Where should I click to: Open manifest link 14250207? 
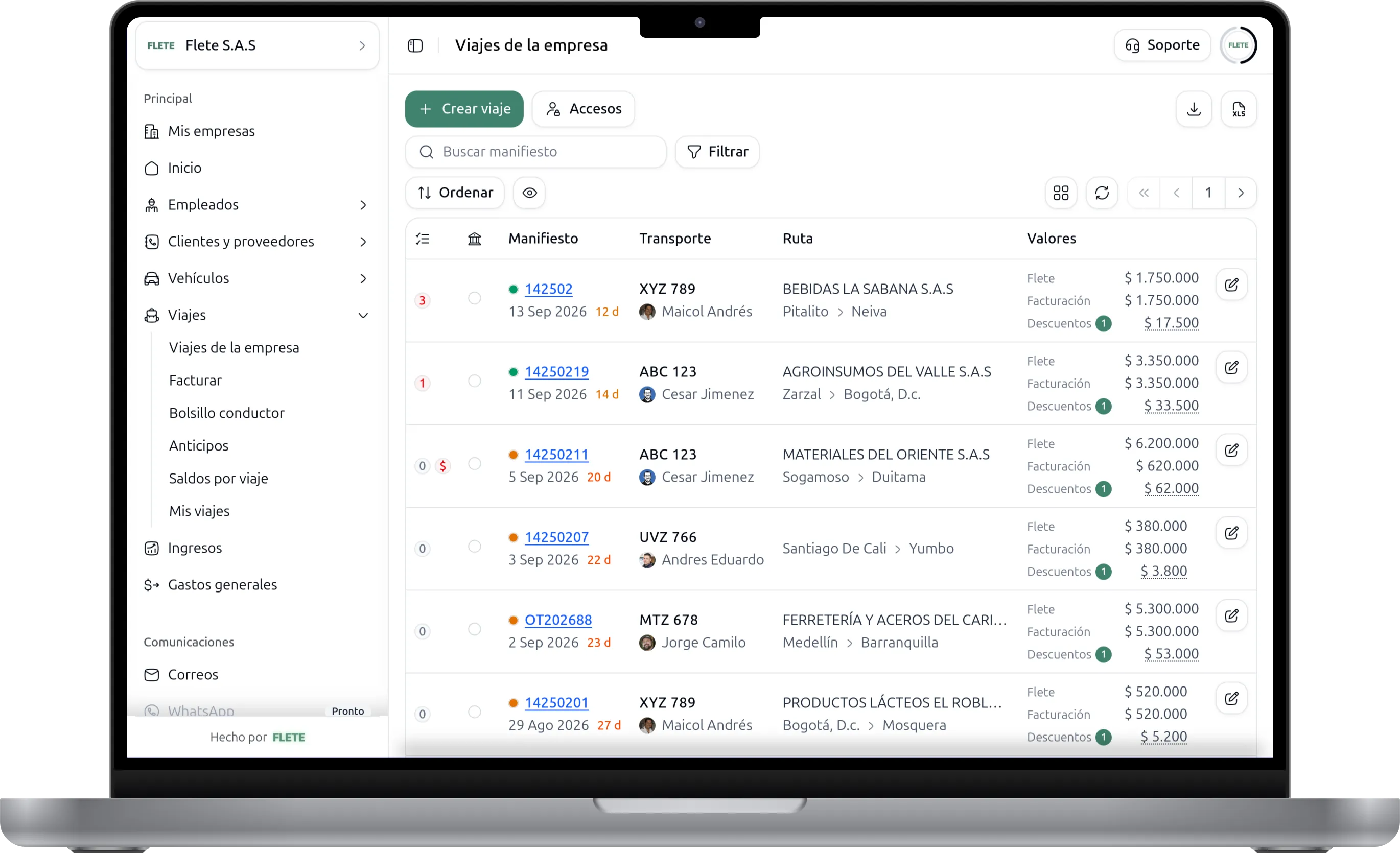[556, 537]
